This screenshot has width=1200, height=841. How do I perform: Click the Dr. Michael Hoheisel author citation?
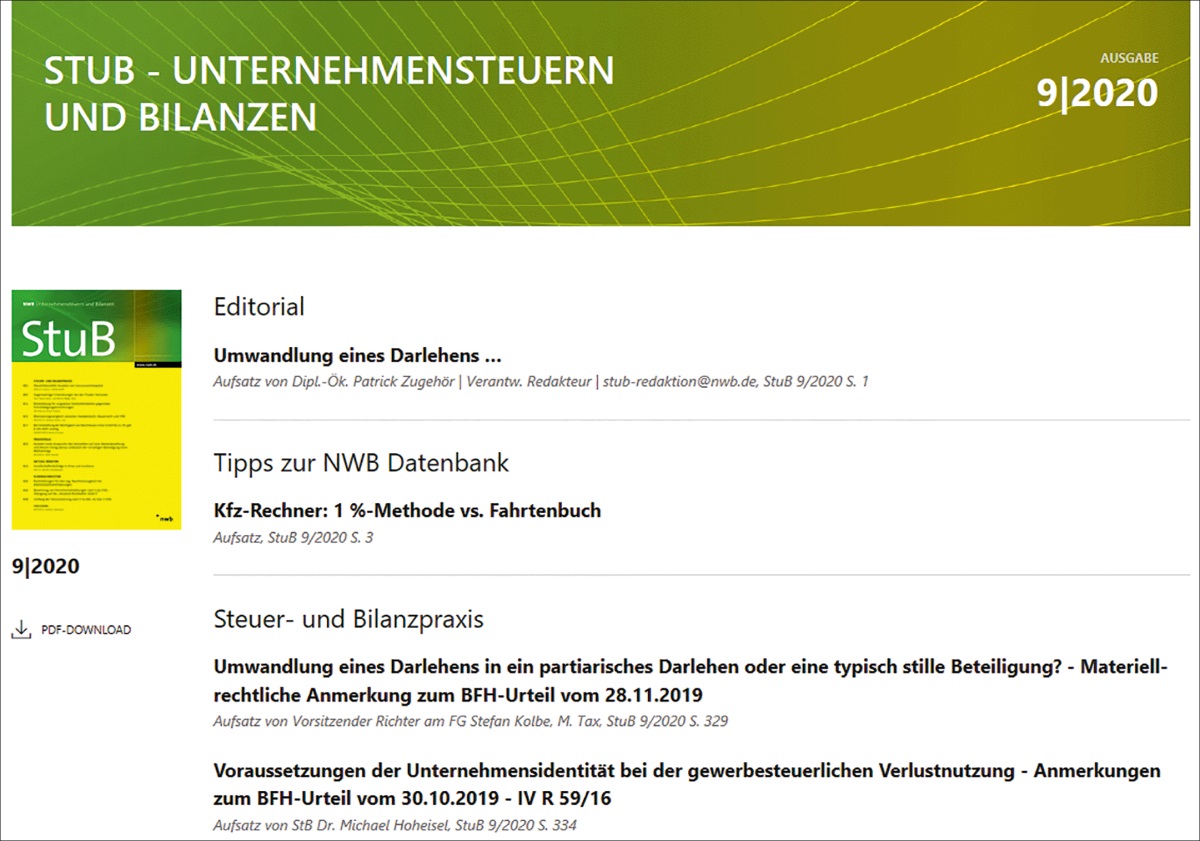click(x=395, y=826)
